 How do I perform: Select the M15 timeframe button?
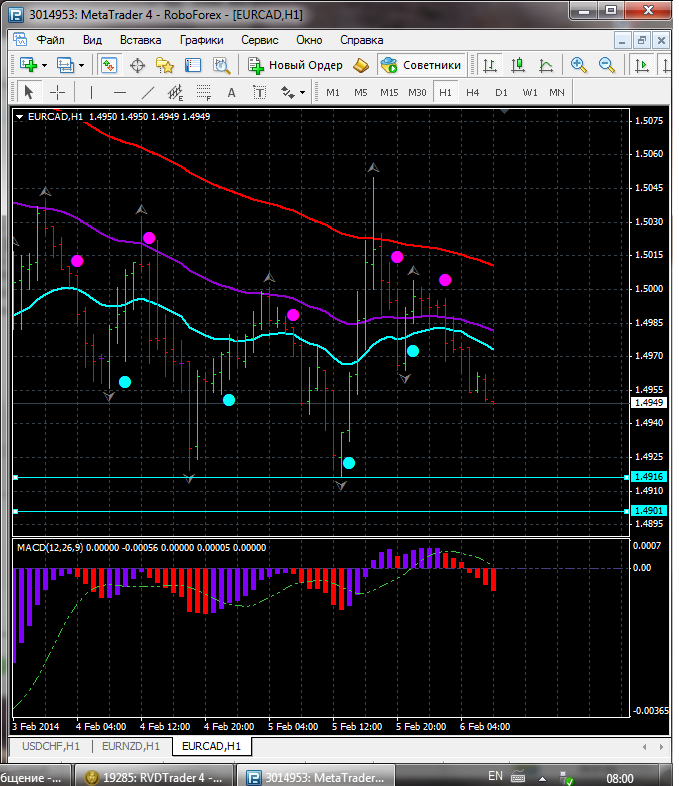coord(389,92)
